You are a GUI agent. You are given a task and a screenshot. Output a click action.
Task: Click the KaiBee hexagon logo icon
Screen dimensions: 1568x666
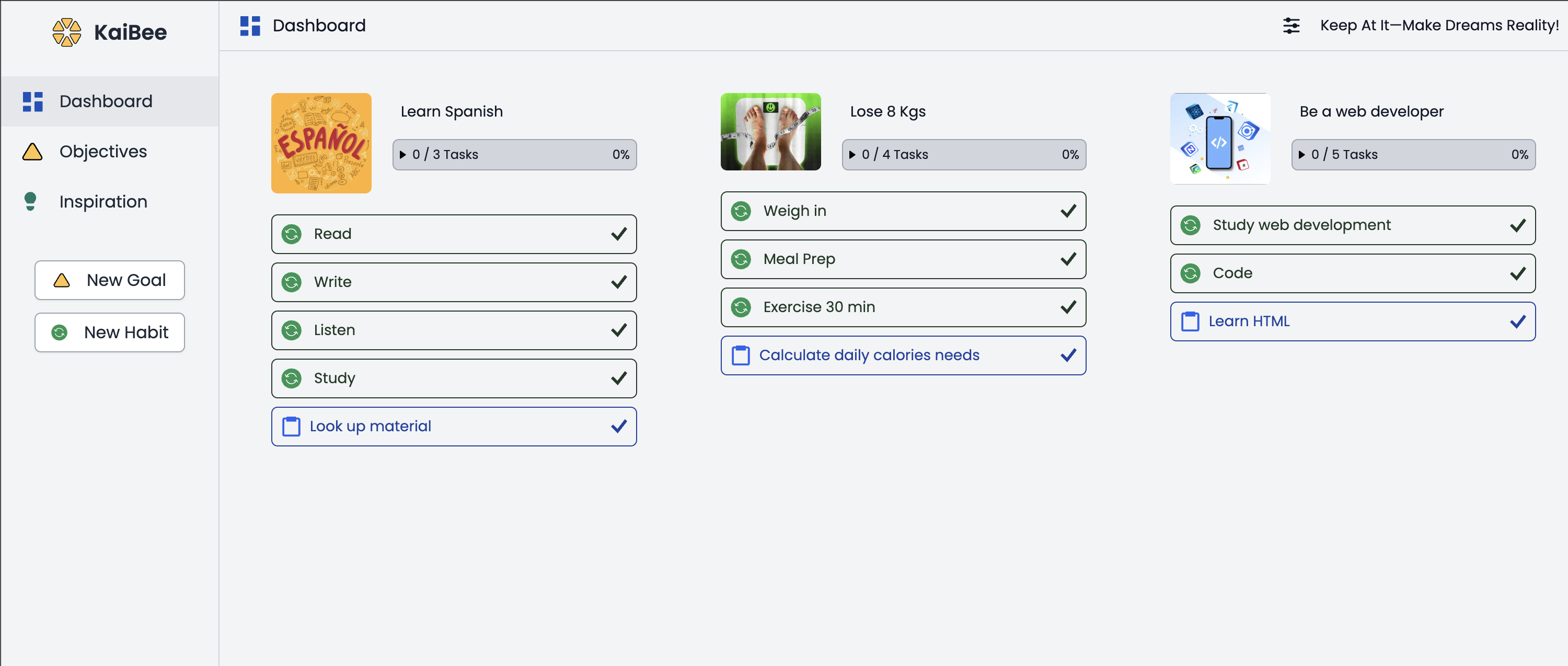(x=66, y=32)
